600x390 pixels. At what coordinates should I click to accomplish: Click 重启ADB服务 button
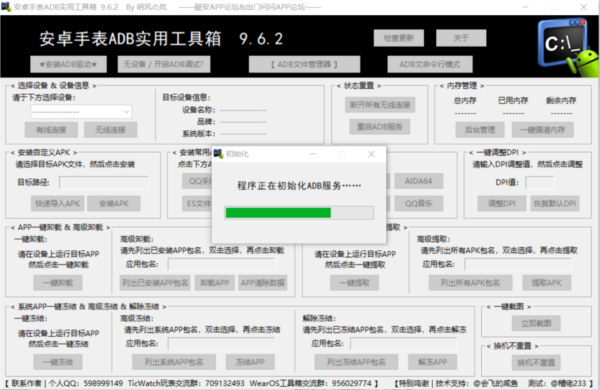click(380, 127)
